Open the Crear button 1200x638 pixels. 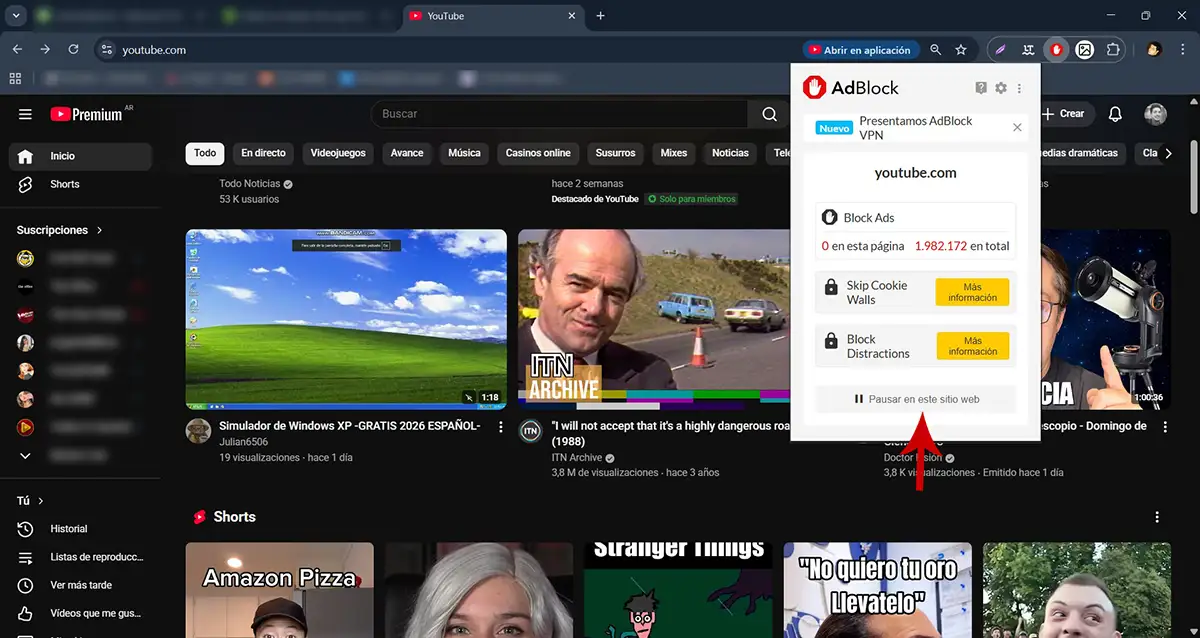pos(1065,113)
